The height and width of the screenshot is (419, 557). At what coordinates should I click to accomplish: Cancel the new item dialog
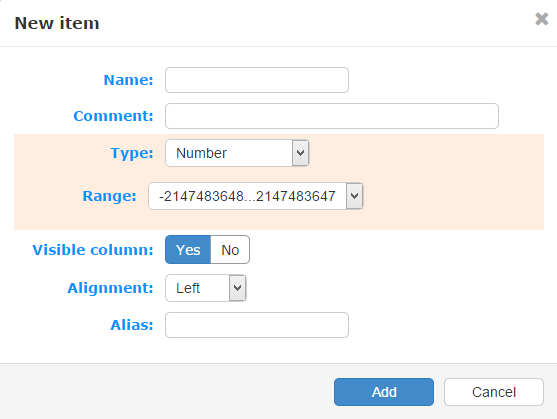(494, 392)
